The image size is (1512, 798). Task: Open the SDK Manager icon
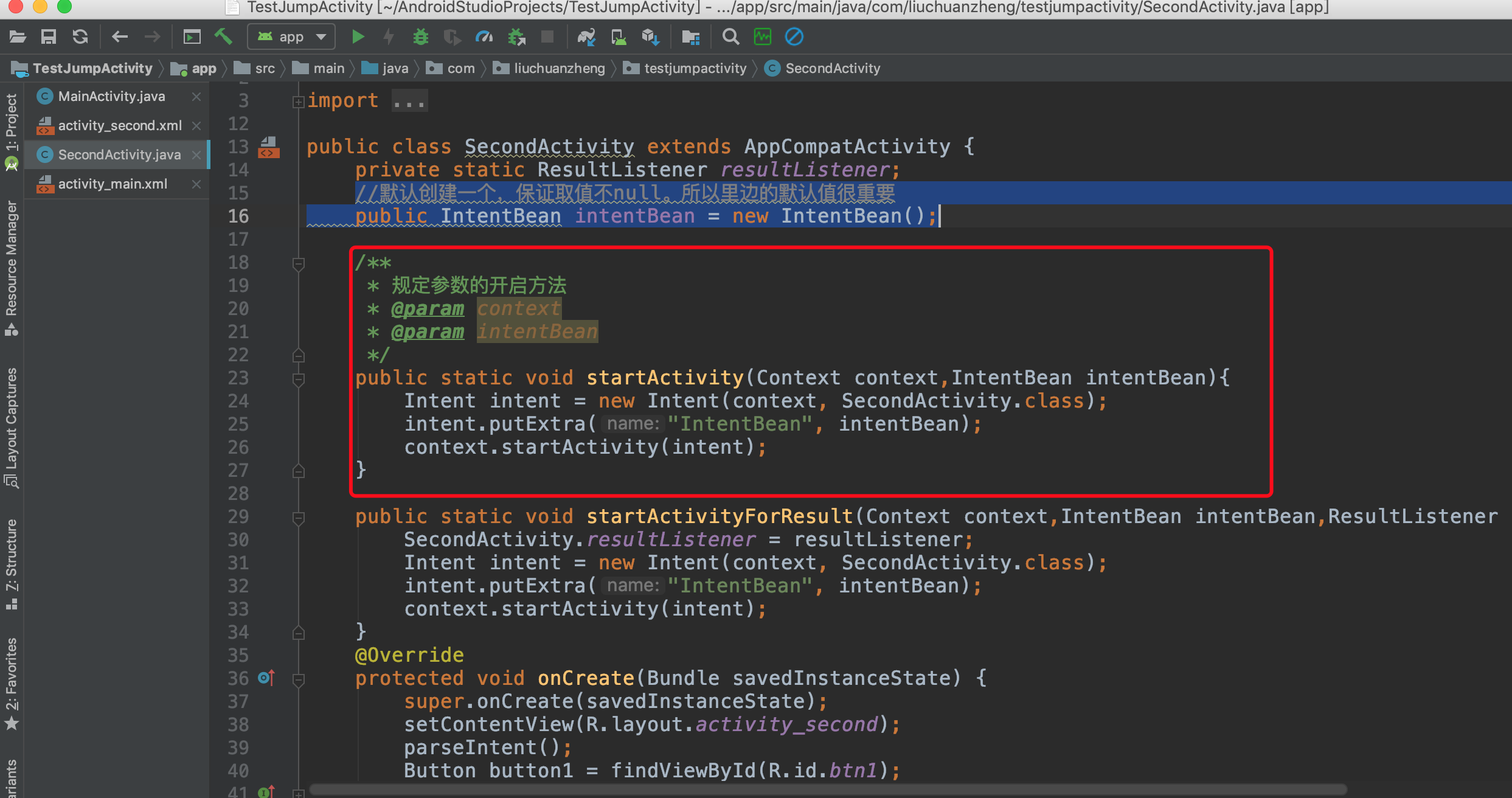coord(650,37)
